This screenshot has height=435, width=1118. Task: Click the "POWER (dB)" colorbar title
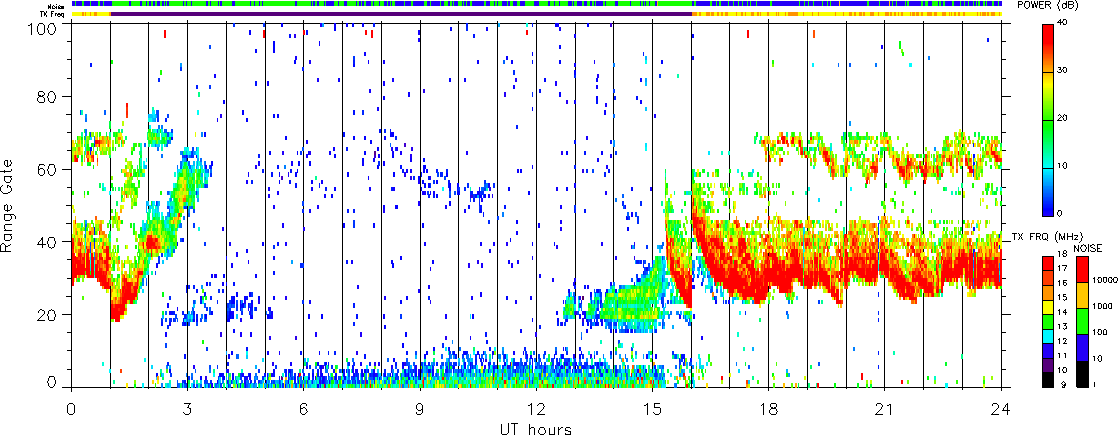(x=1049, y=5)
